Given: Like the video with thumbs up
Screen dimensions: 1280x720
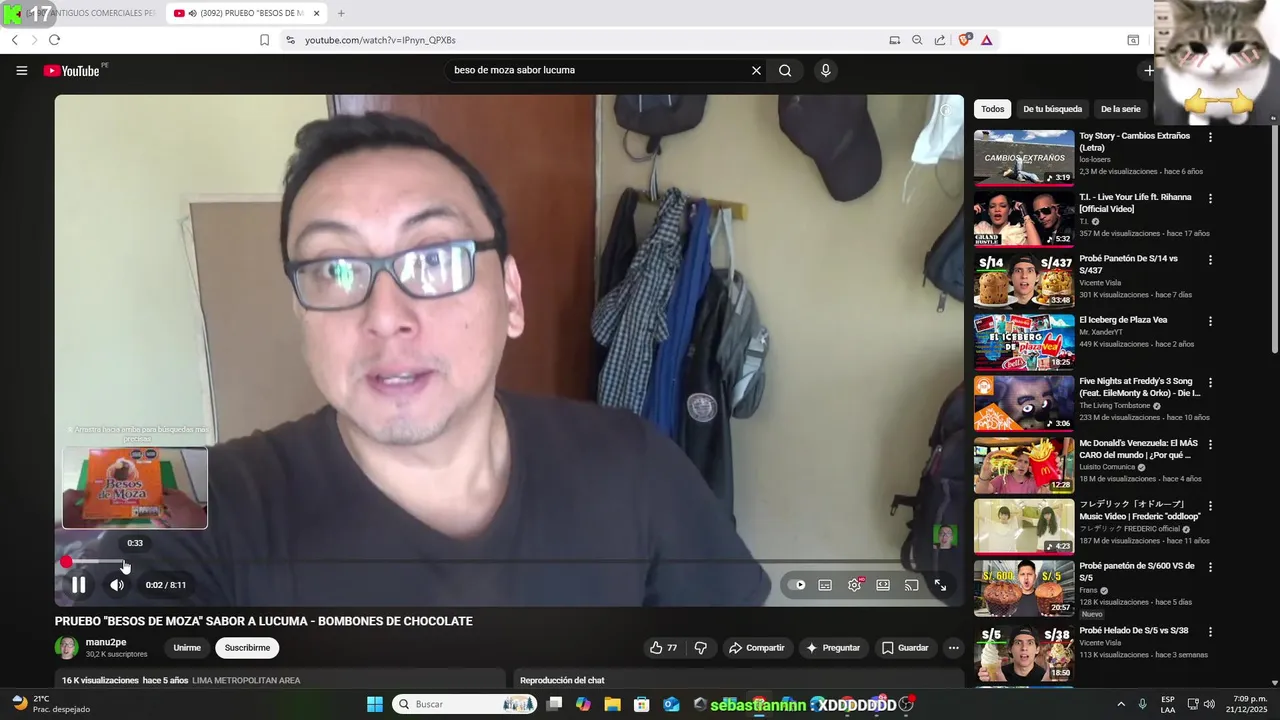Looking at the screenshot, I should coord(663,648).
